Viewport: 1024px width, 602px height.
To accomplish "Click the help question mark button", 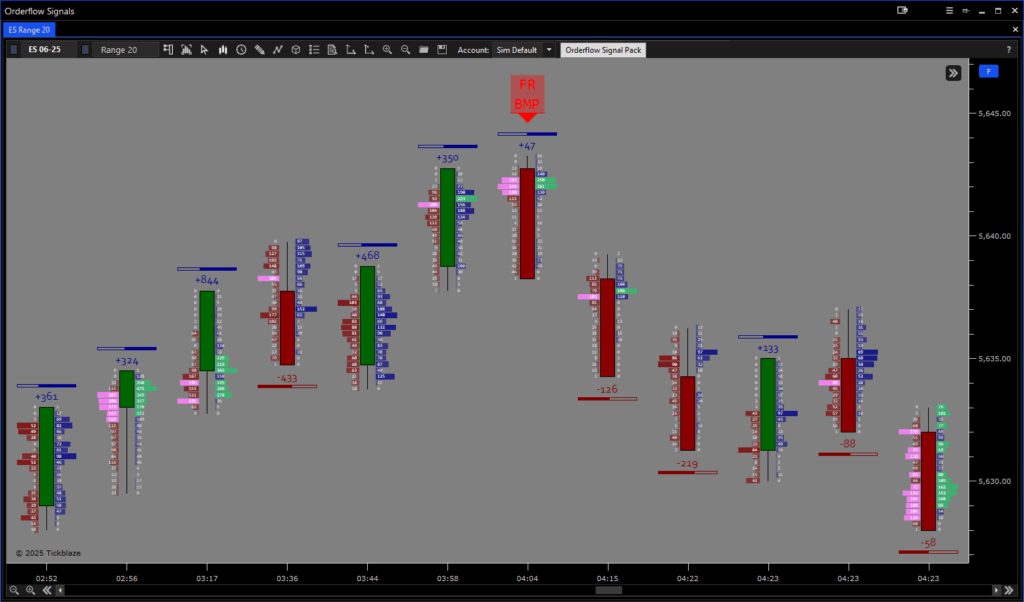I will (x=1008, y=49).
